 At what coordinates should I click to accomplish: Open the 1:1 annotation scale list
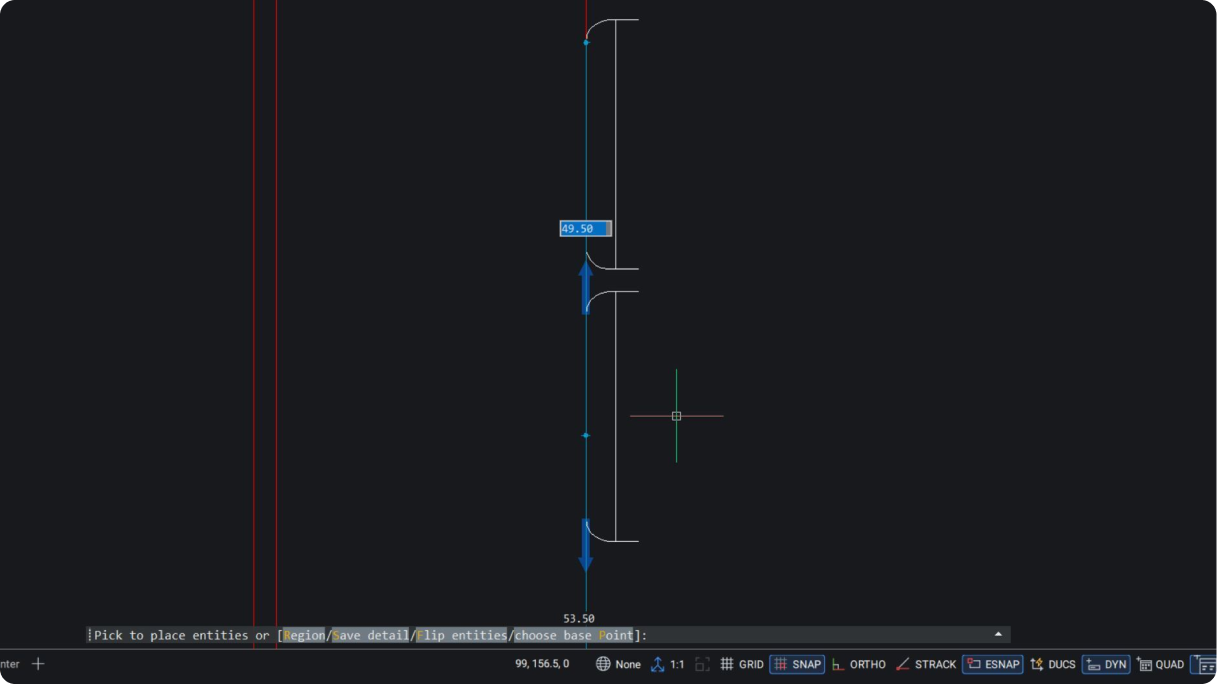click(x=677, y=664)
